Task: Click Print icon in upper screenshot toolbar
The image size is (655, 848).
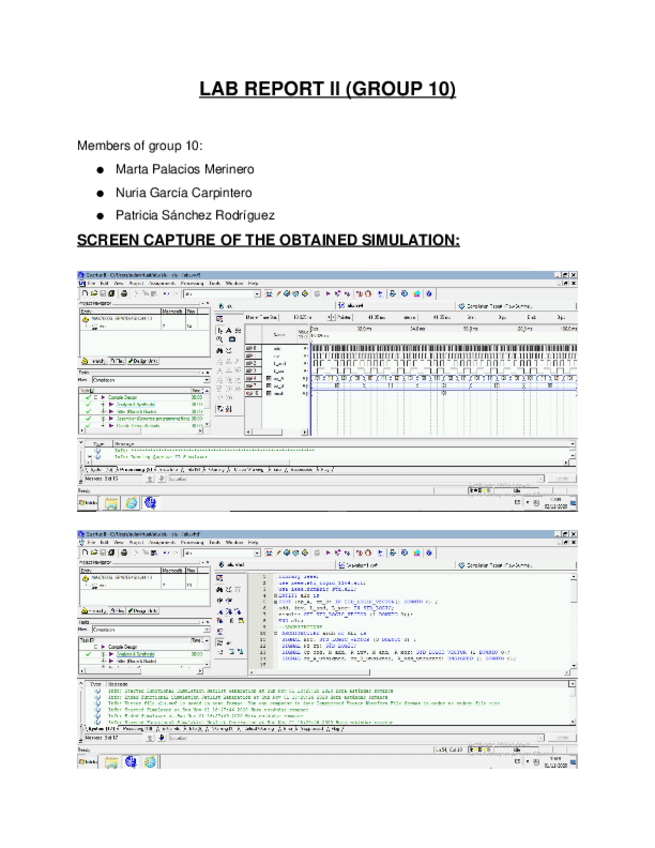Action: 124,294
